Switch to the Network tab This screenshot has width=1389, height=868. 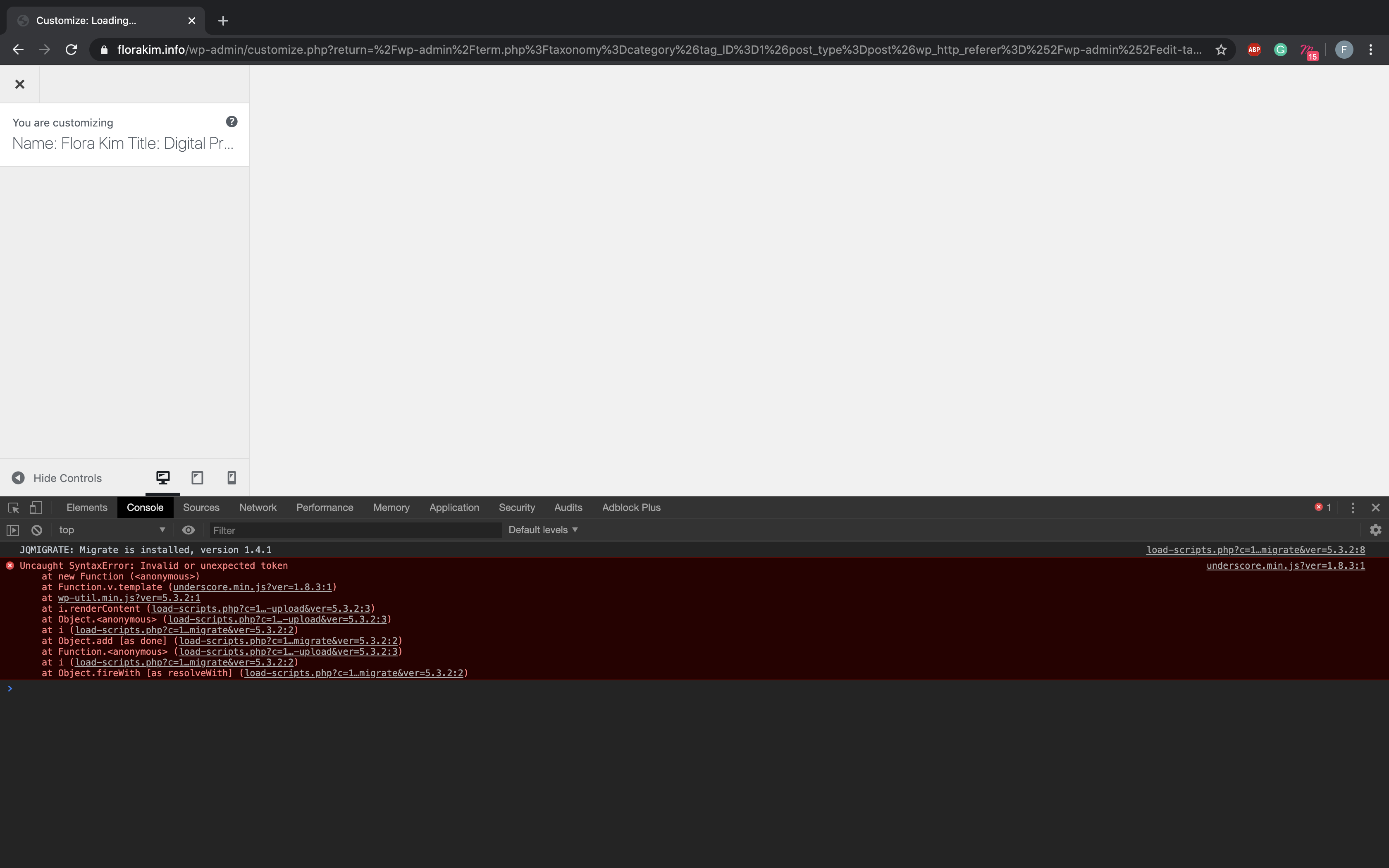[x=258, y=508]
